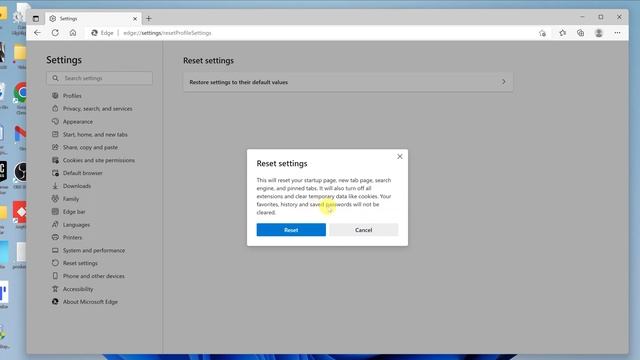The image size is (640, 360).
Task: Cancel the Reset settings dialog
Action: point(364,230)
